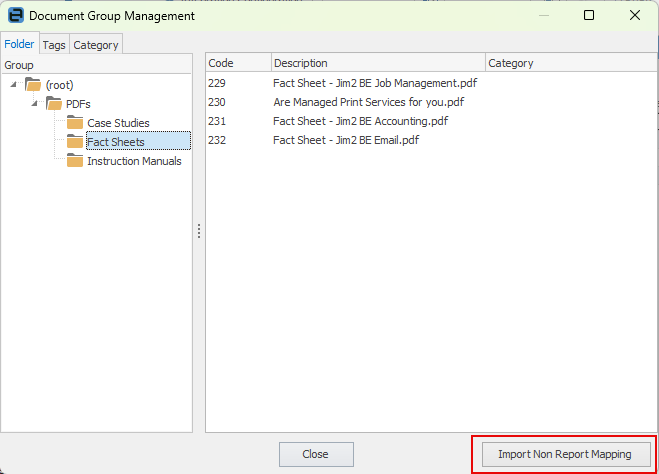Select 'Are Managed Print Services for you.pdf'
Image resolution: width=659 pixels, height=474 pixels.
tap(369, 102)
